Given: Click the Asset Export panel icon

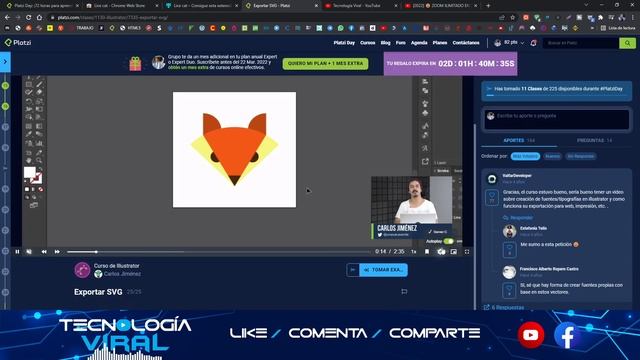Looking at the screenshot, I should pyautogui.click(x=425, y=162).
